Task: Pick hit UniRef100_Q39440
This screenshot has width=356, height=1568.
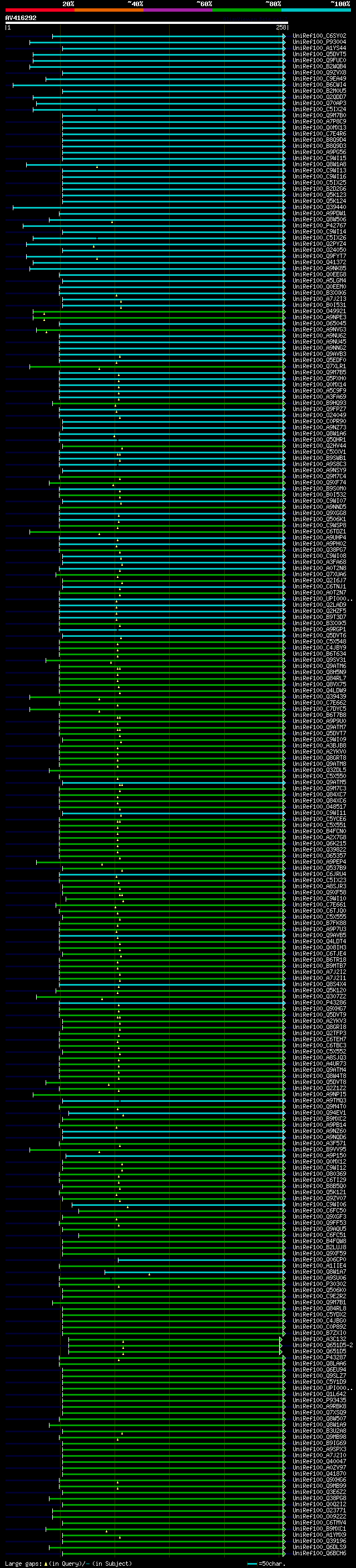Action: coord(319,207)
